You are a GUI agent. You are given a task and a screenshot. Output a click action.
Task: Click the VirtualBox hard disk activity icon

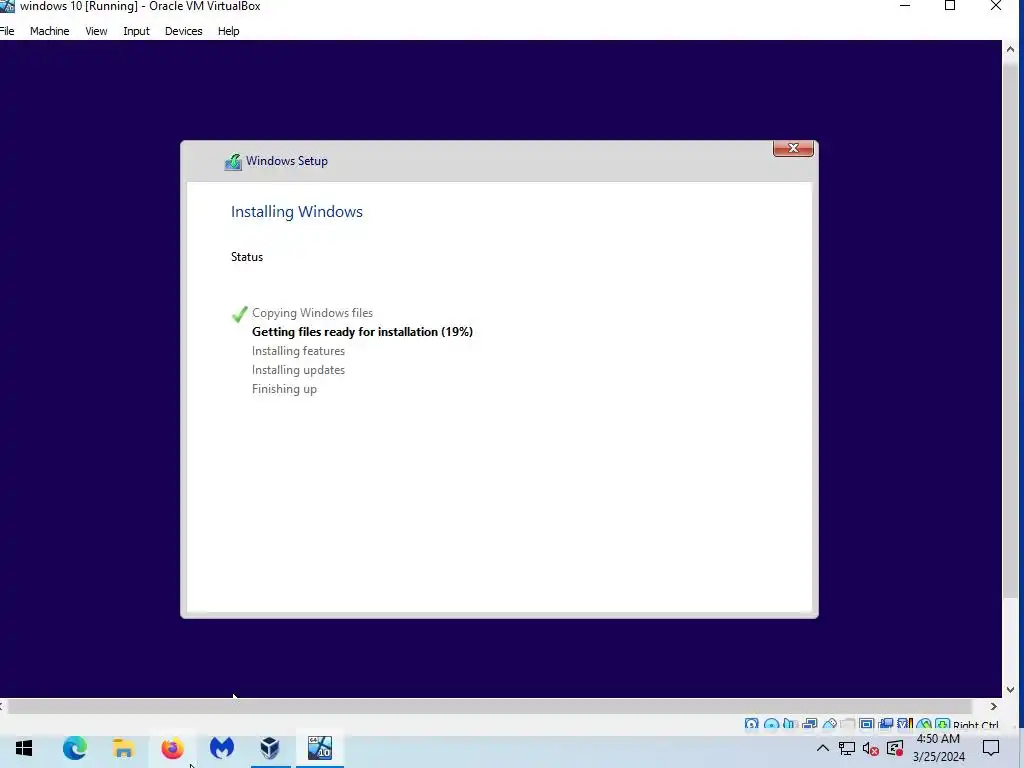coord(752,724)
